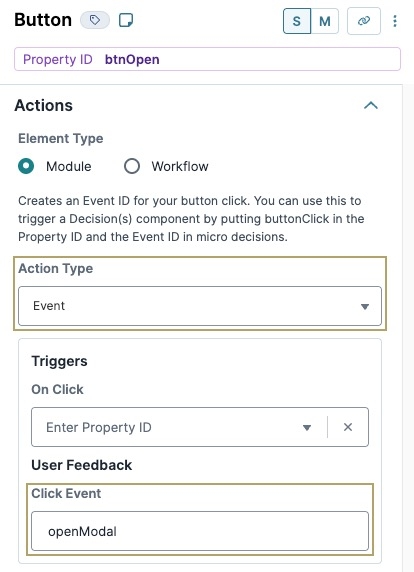Screen dimensions: 414x572
Task: Click the Click Event input openModal
Action: tap(200, 531)
